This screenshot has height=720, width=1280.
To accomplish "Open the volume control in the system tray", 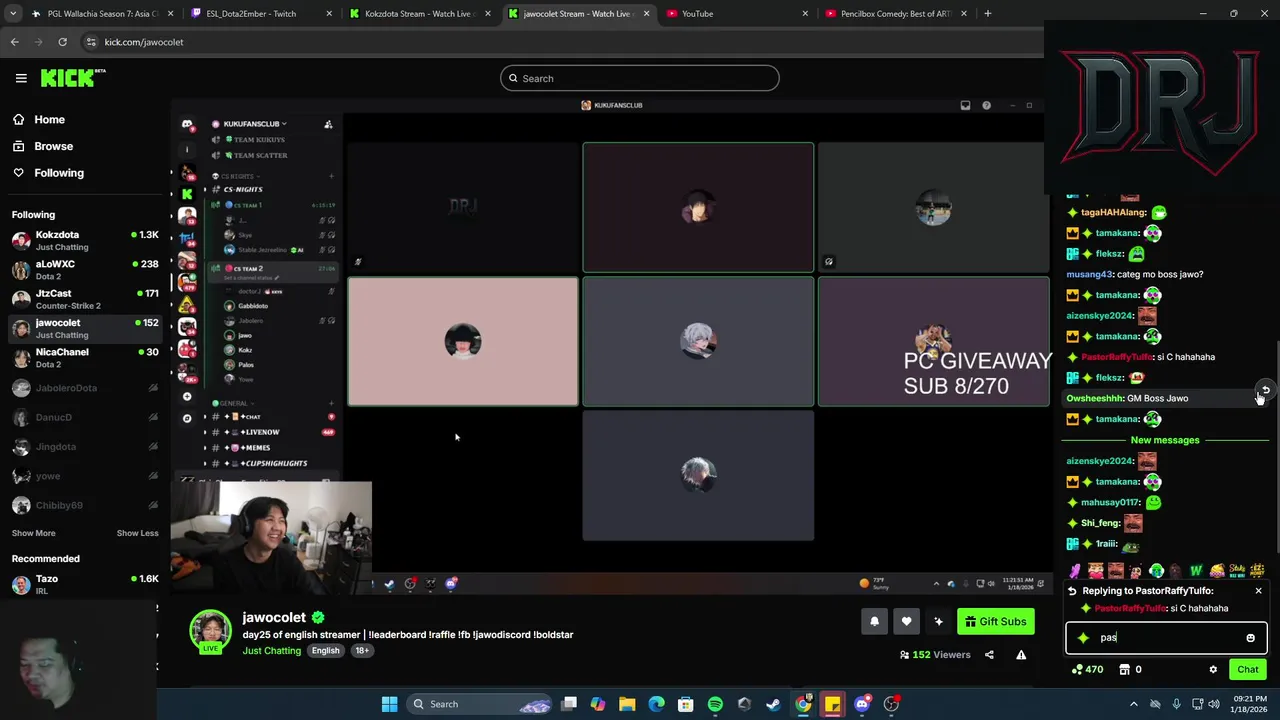I will pyautogui.click(x=1214, y=704).
